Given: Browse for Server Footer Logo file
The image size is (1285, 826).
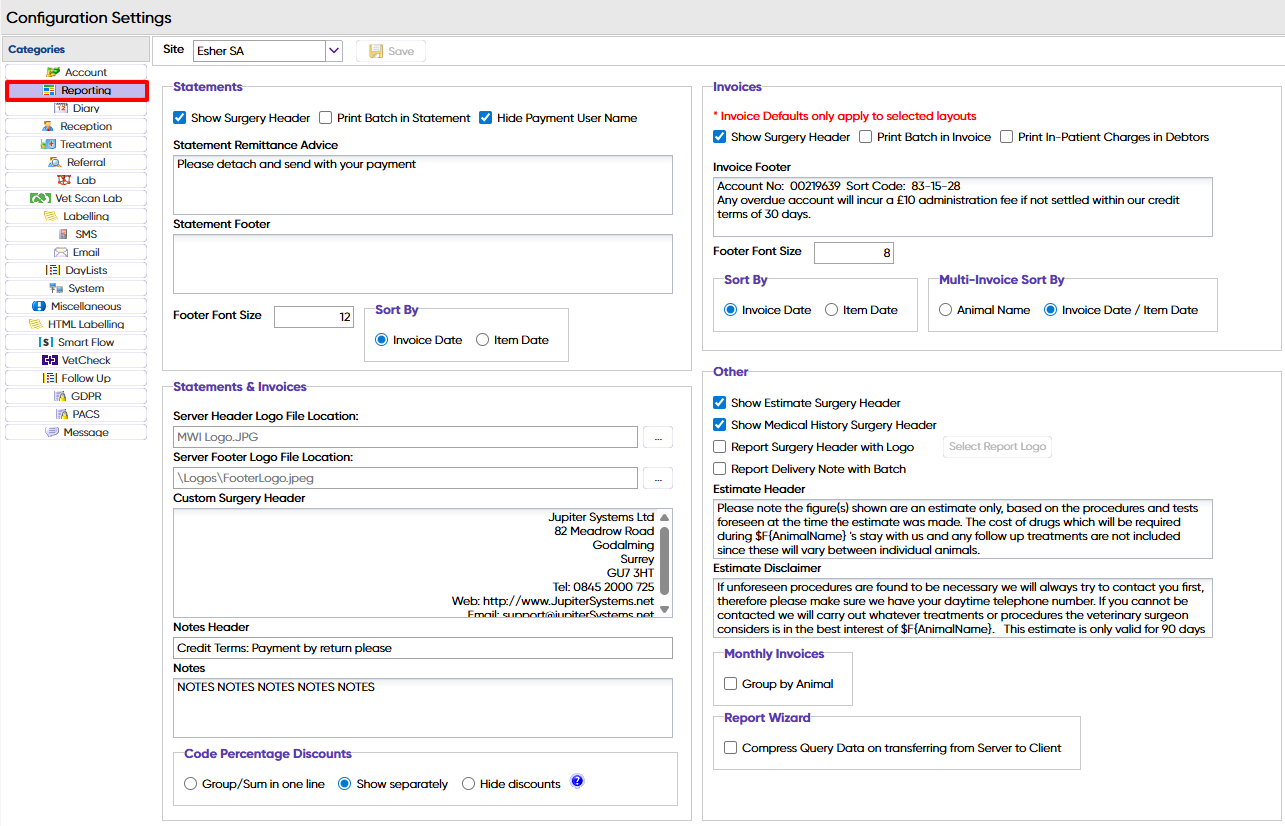Looking at the screenshot, I should coord(657,478).
